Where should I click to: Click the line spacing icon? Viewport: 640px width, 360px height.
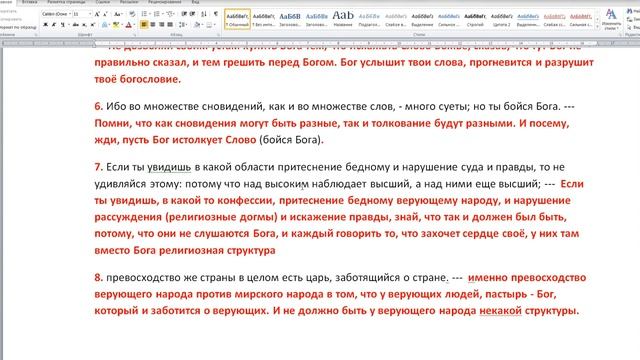[182, 25]
